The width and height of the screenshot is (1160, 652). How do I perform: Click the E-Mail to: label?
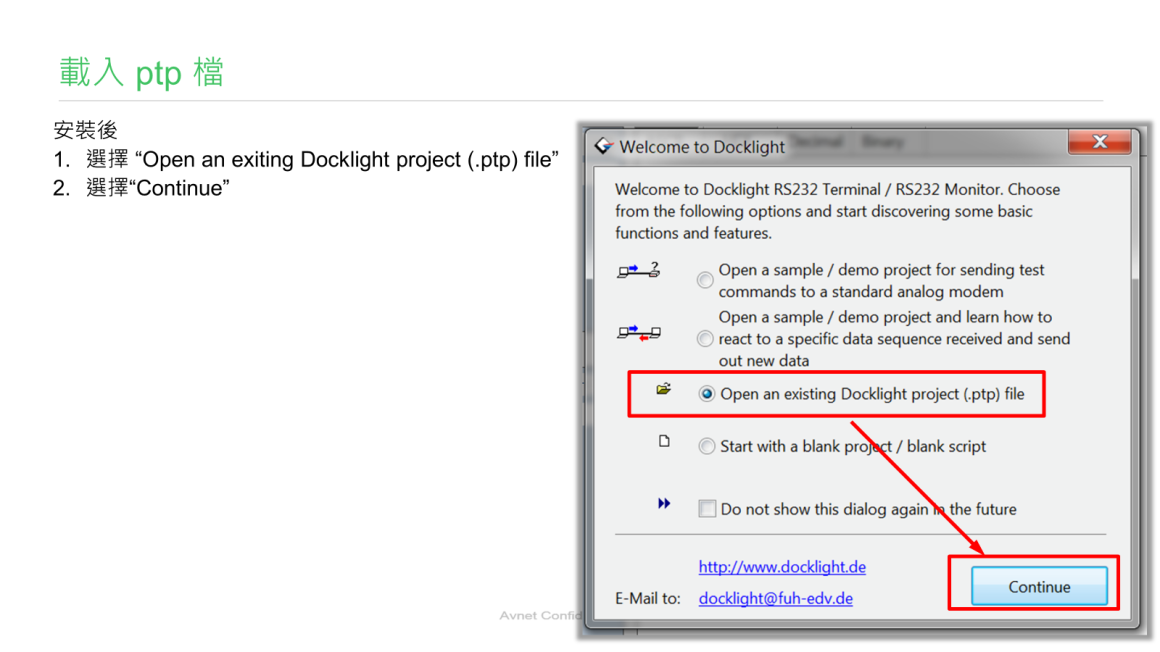pyautogui.click(x=647, y=599)
